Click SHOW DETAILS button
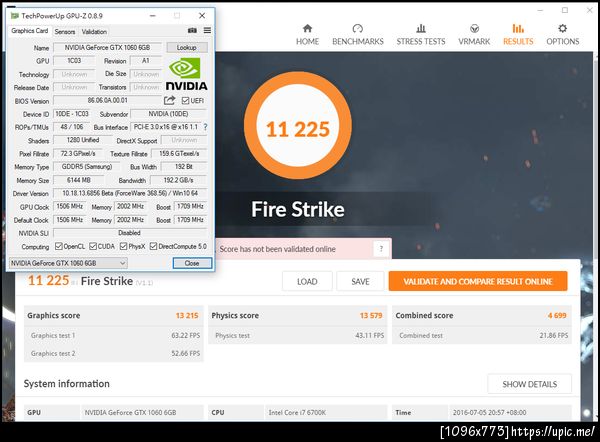600x442 pixels. click(530, 384)
